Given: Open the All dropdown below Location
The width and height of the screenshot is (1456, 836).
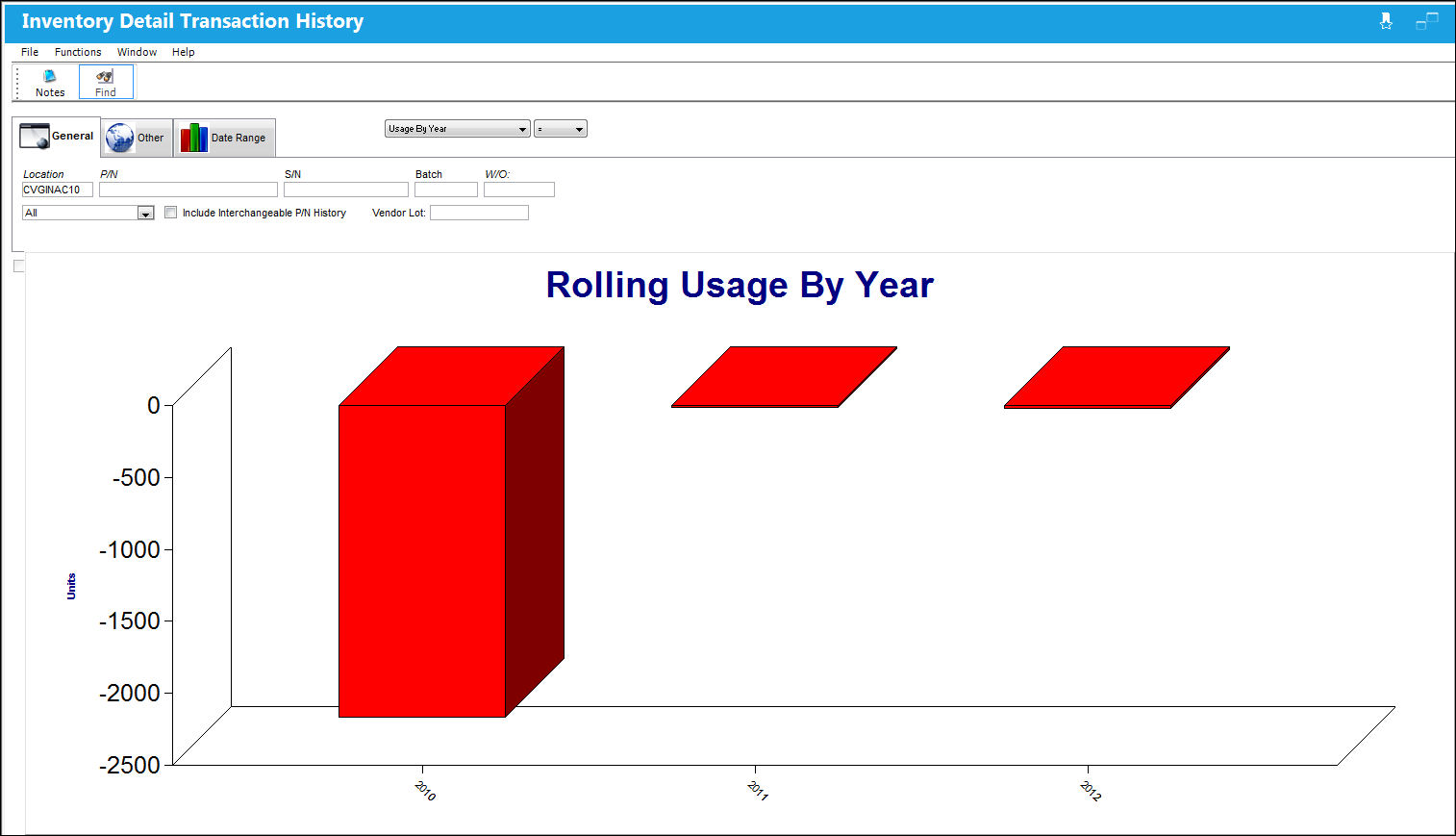Looking at the screenshot, I should coord(88,213).
